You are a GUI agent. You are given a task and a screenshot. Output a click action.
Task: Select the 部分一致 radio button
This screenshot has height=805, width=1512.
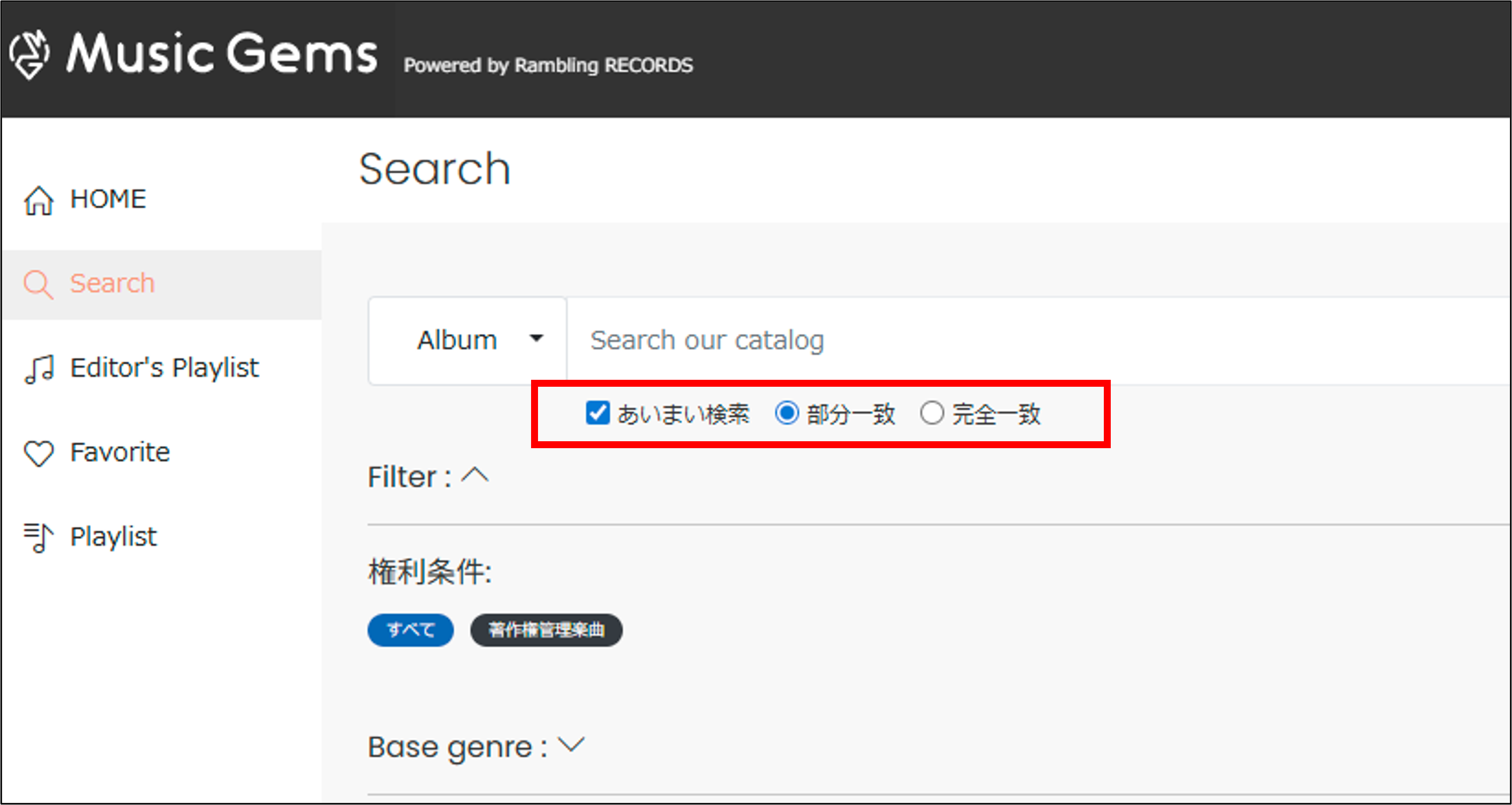tap(786, 413)
